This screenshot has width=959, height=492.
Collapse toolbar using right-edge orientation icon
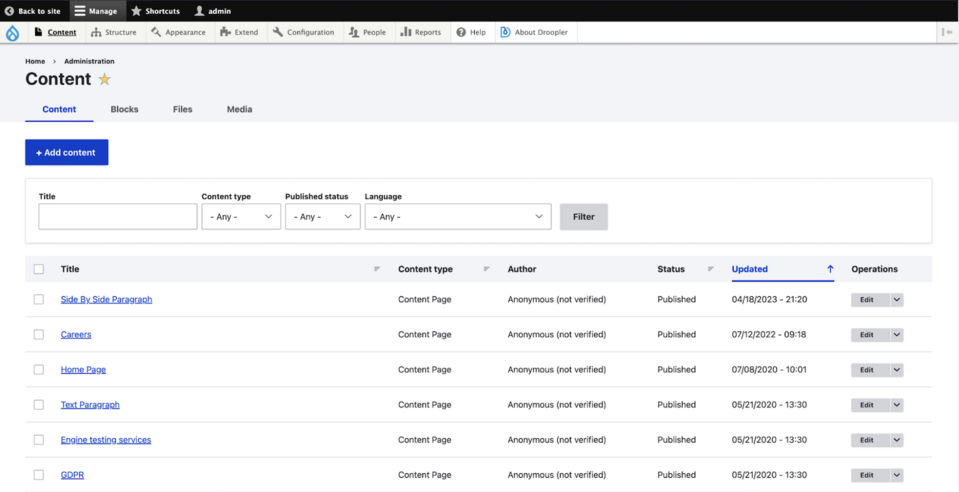point(949,32)
